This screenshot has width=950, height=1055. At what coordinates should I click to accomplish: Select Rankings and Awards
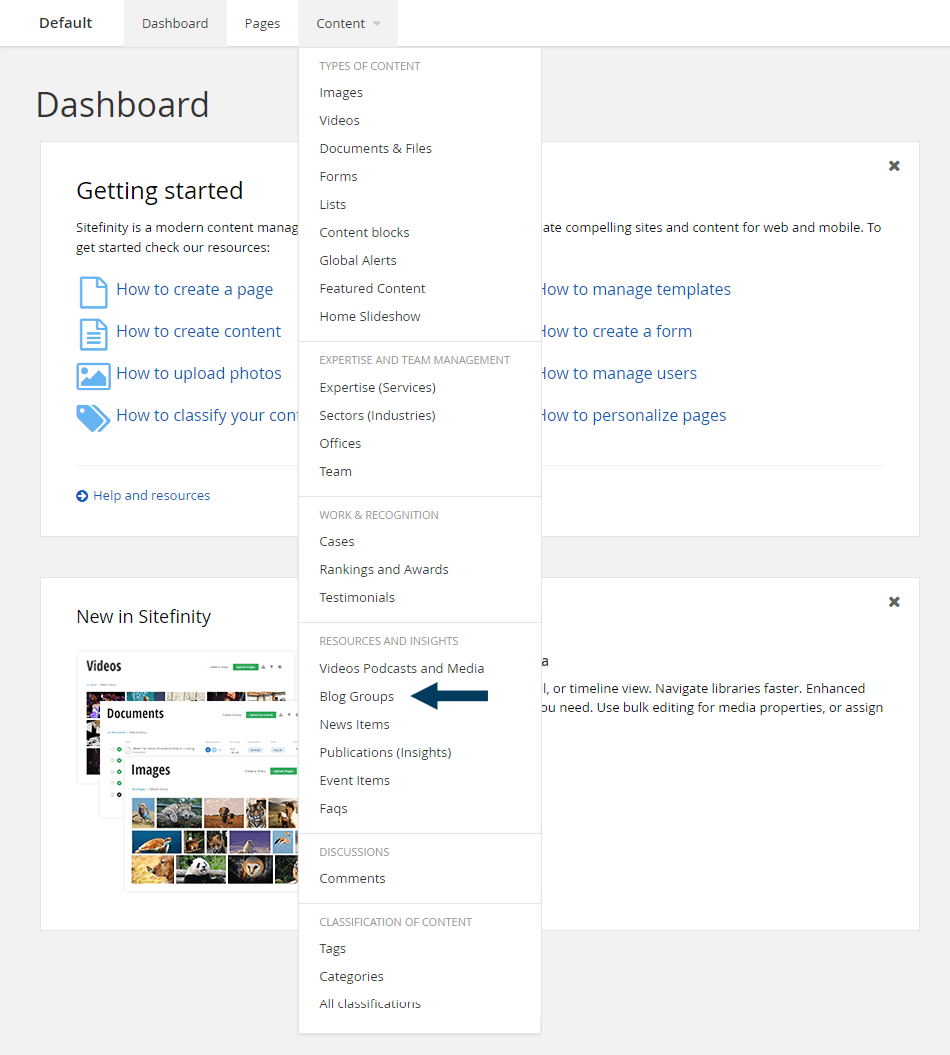click(383, 569)
